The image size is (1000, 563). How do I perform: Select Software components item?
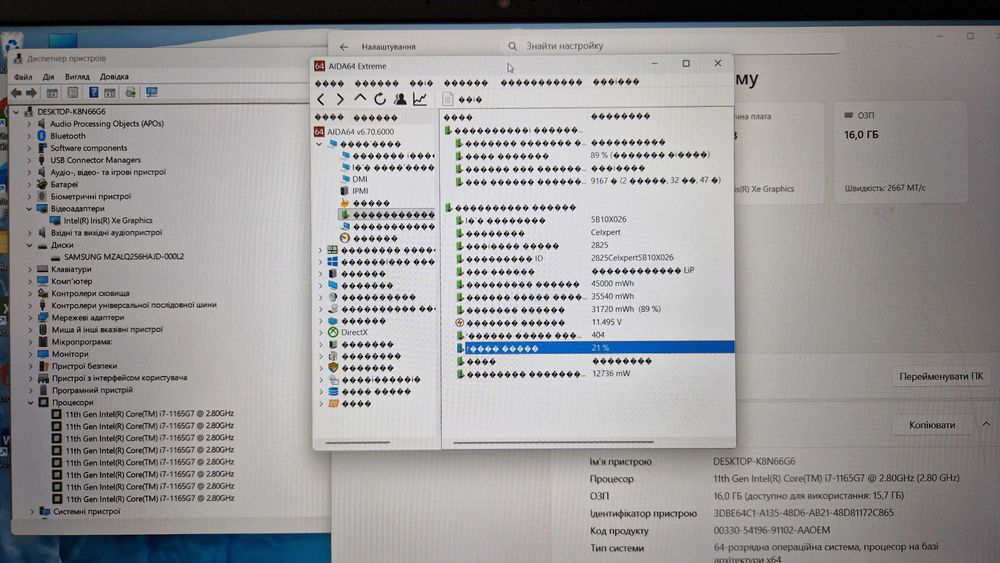pyautogui.click(x=89, y=148)
